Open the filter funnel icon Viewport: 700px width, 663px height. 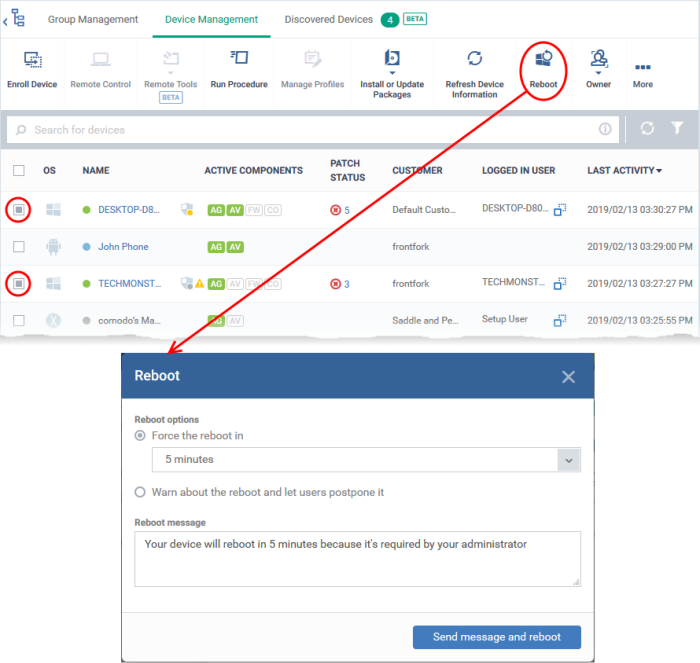[677, 128]
